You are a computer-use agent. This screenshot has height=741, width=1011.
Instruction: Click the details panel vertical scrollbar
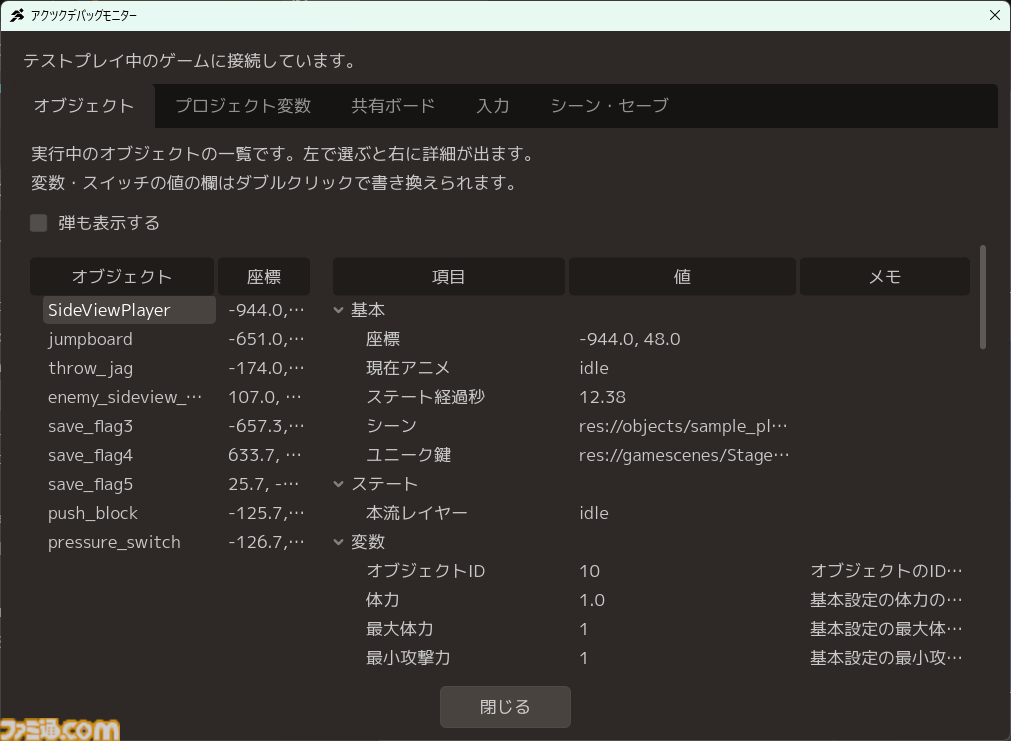pos(983,297)
